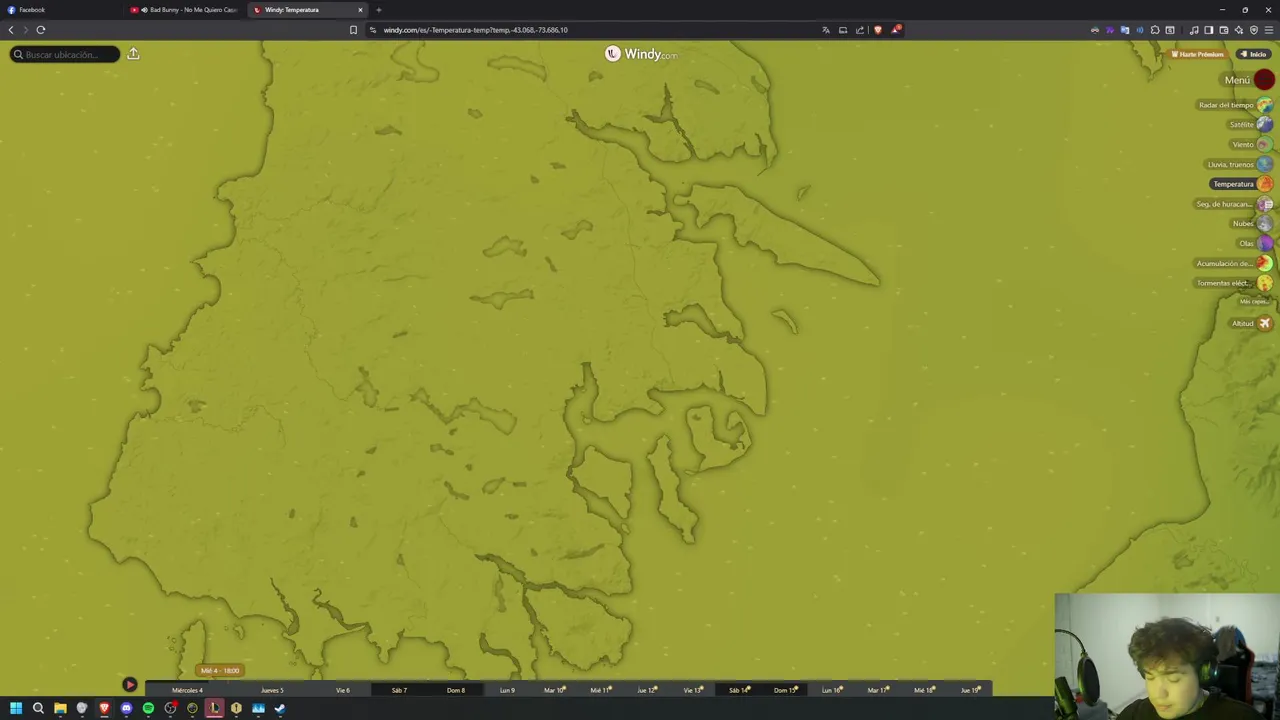Open the browser hamburger menu
1280x720 pixels.
pos(1269,30)
